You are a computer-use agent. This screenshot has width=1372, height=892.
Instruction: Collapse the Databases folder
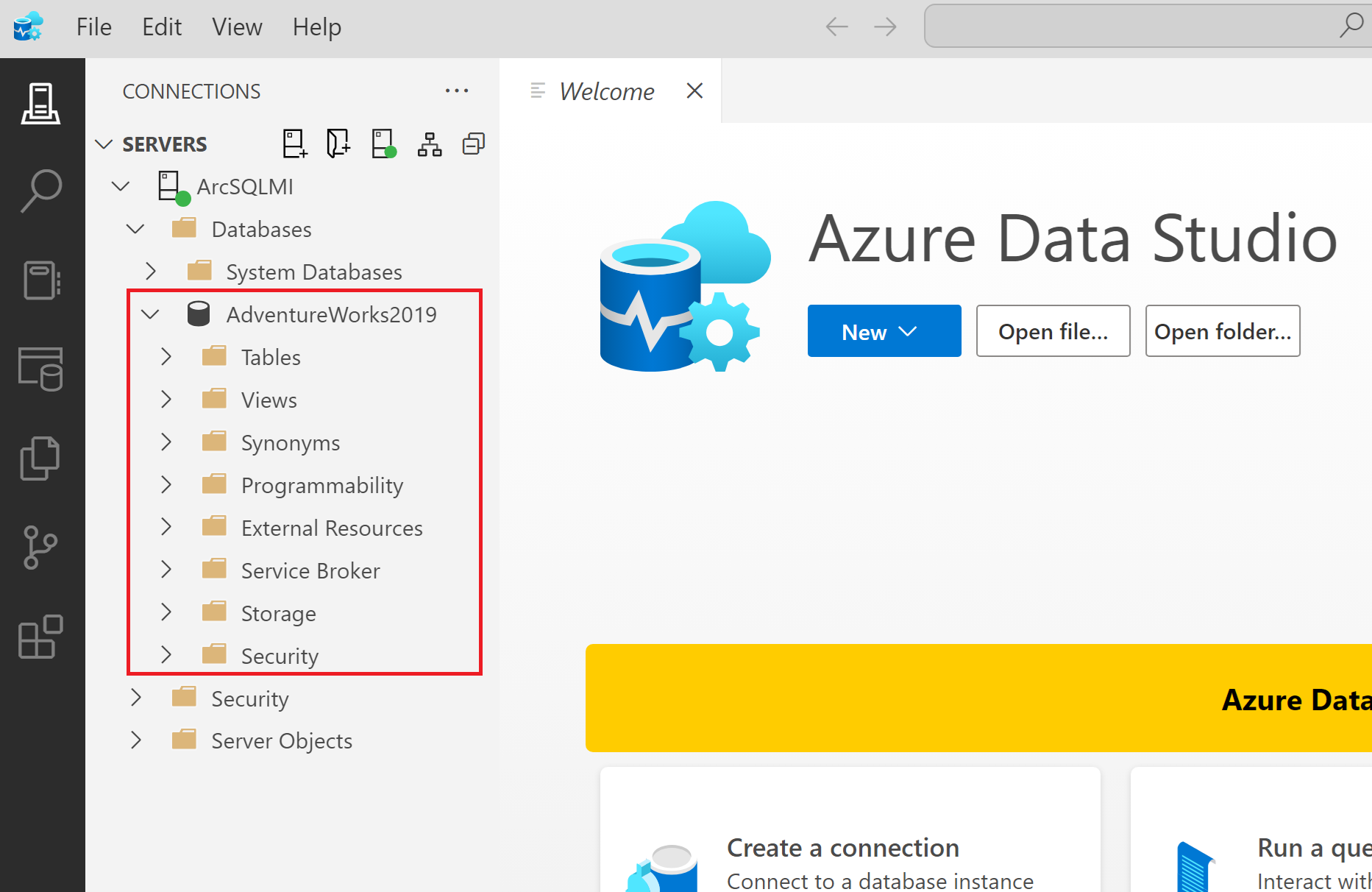135,229
